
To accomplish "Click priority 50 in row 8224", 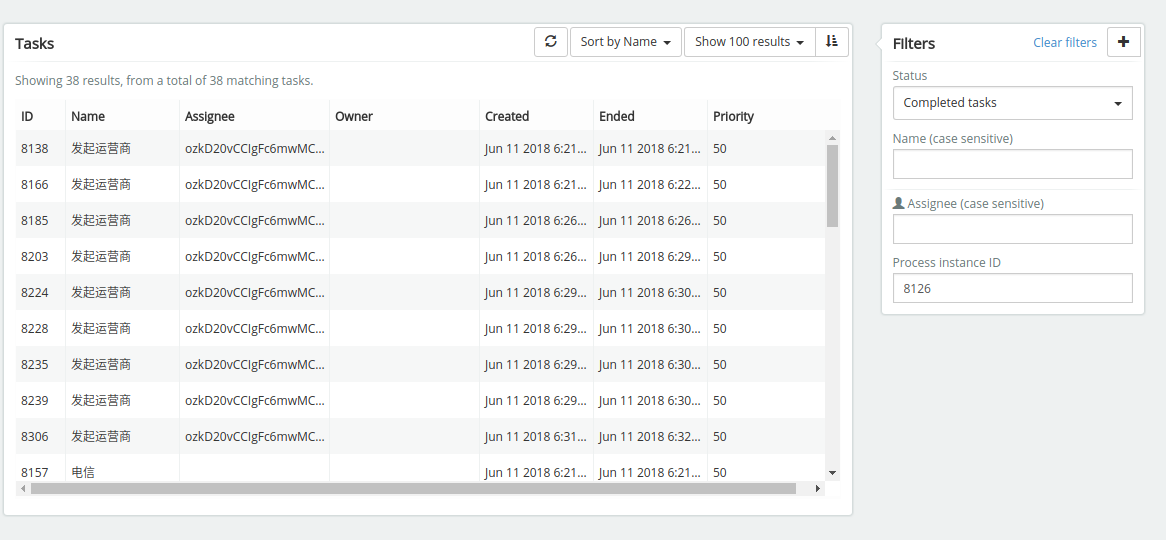I will tap(720, 293).
